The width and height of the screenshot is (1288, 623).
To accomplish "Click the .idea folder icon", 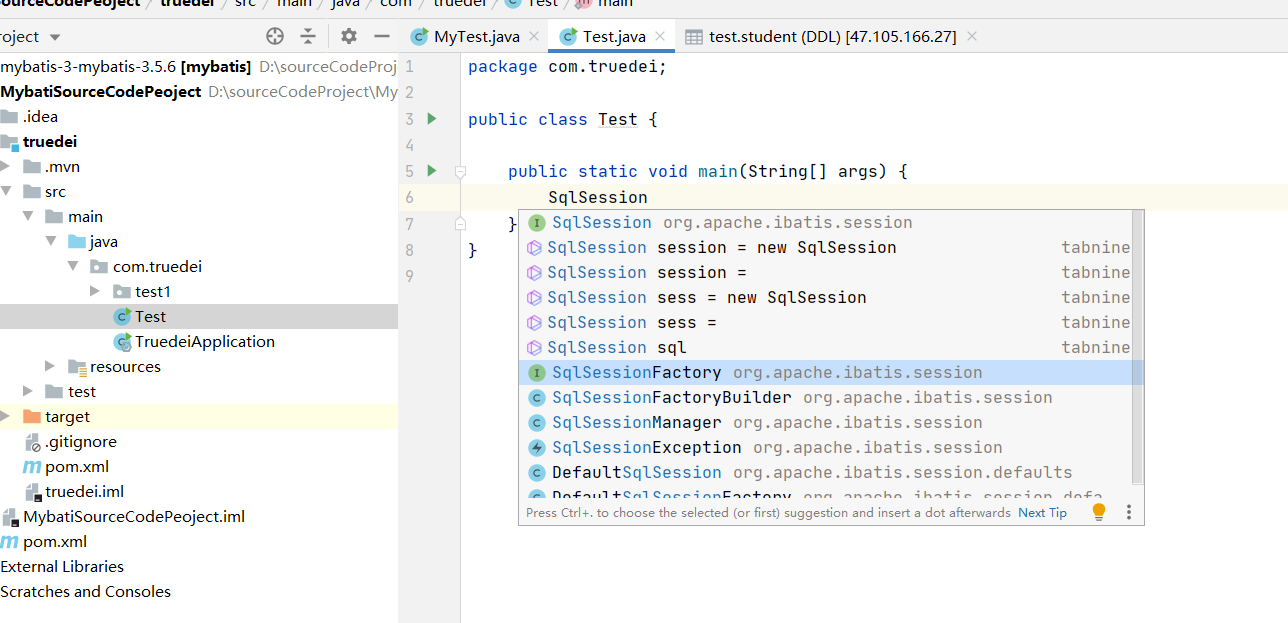I will [10, 117].
